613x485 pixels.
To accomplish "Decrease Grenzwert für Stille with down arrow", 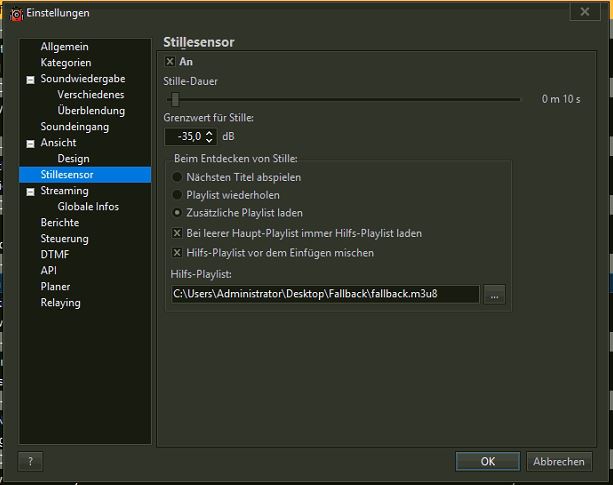I will click(x=210, y=140).
